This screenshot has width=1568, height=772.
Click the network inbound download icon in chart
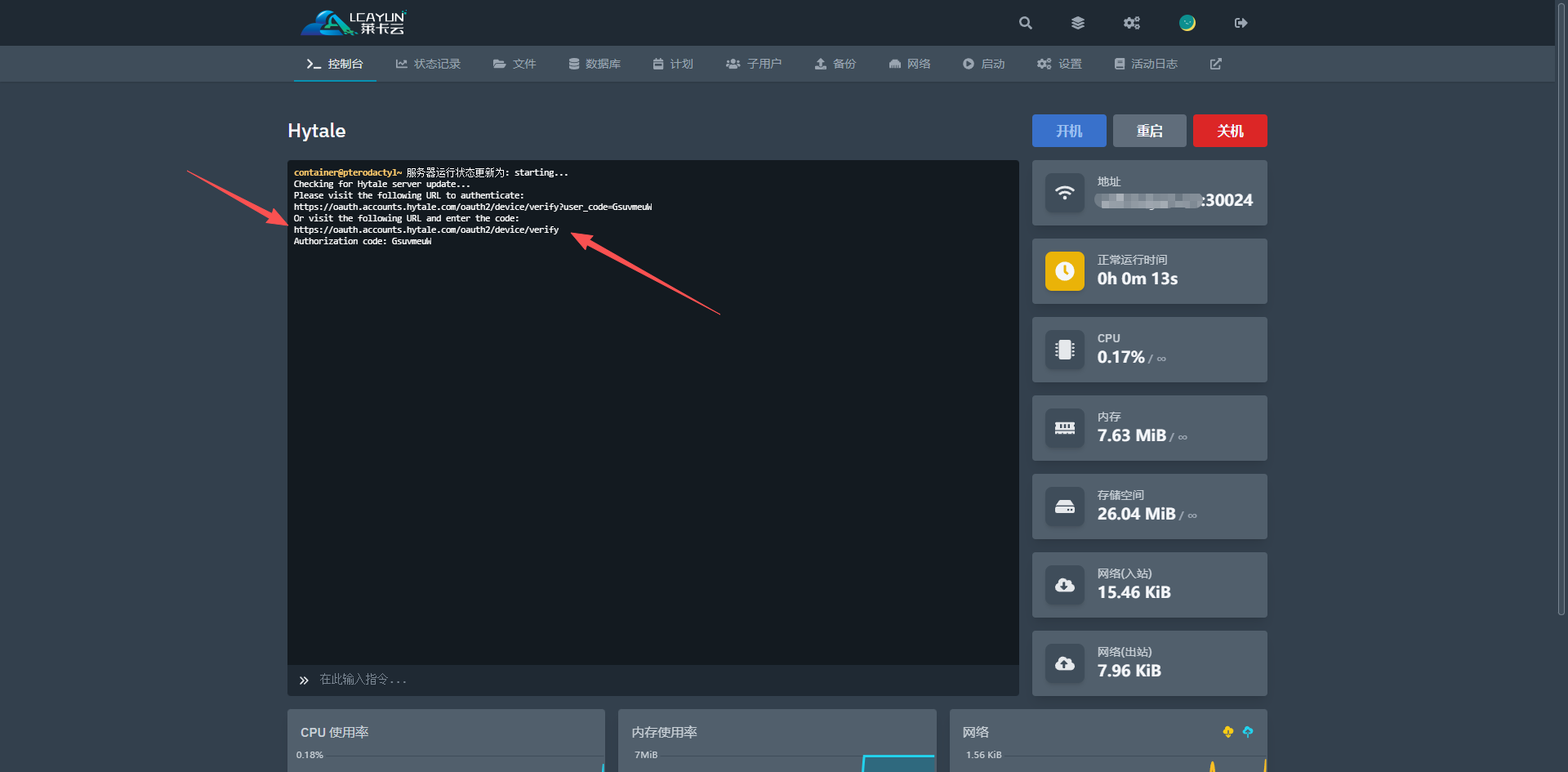pos(1227,732)
